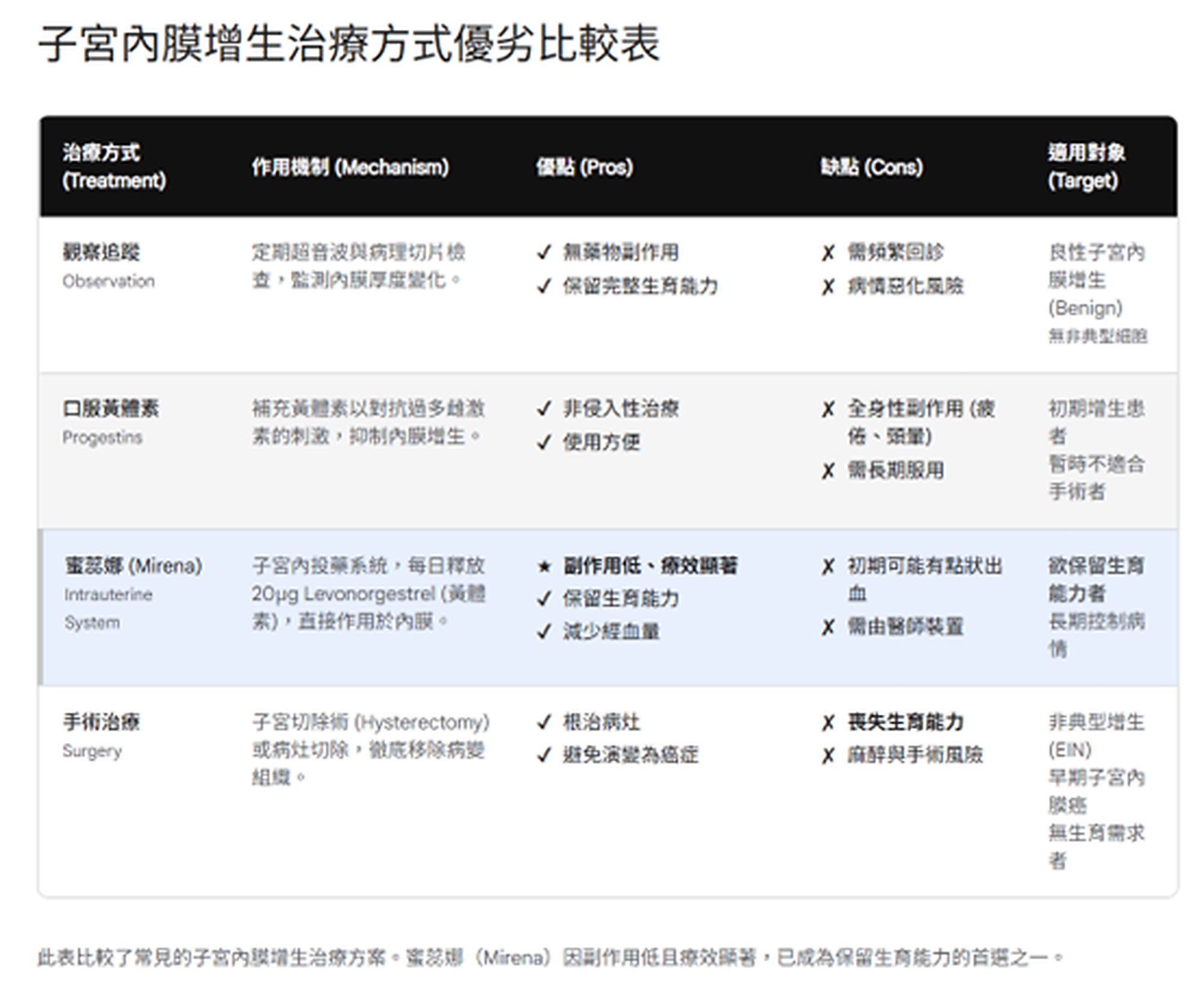Select the 初期可能有點狀出血 con item
This screenshot has width=1204, height=987.
click(925, 579)
